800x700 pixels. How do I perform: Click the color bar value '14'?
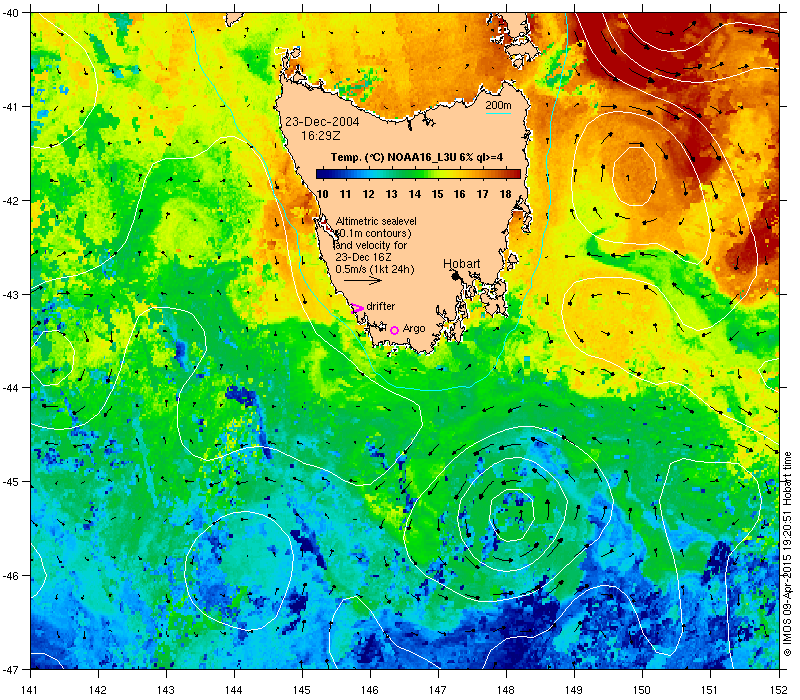[415, 194]
